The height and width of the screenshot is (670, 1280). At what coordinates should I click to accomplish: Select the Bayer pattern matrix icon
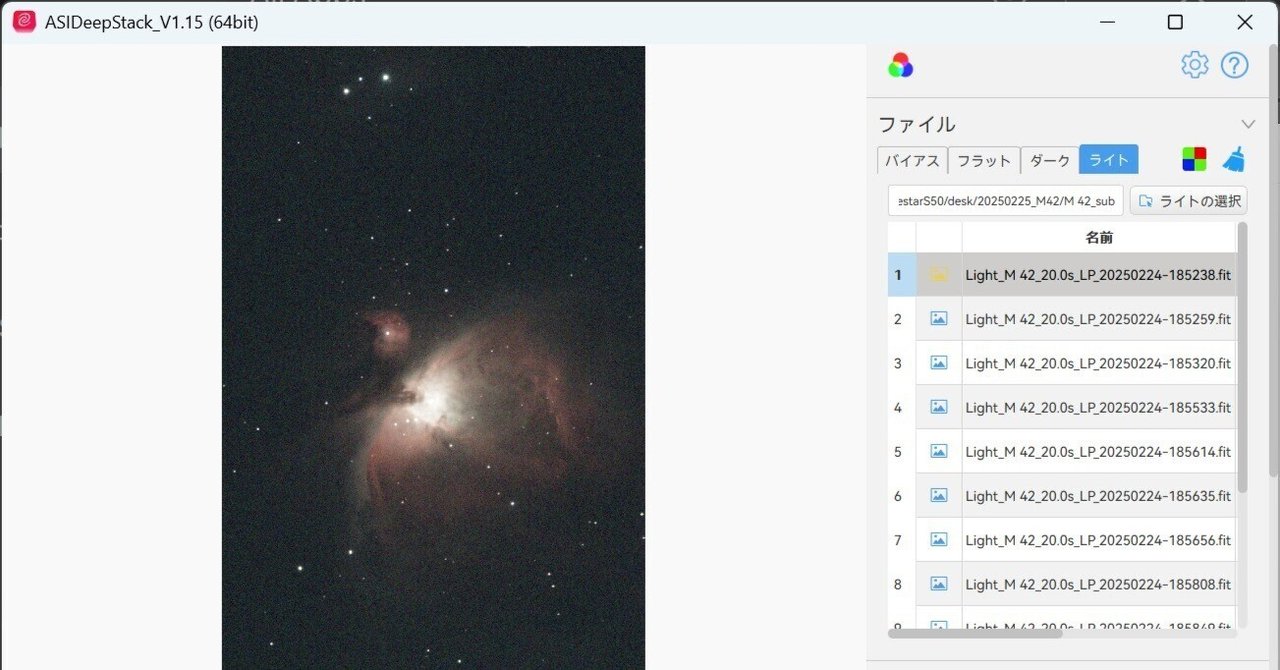pyautogui.click(x=1193, y=158)
